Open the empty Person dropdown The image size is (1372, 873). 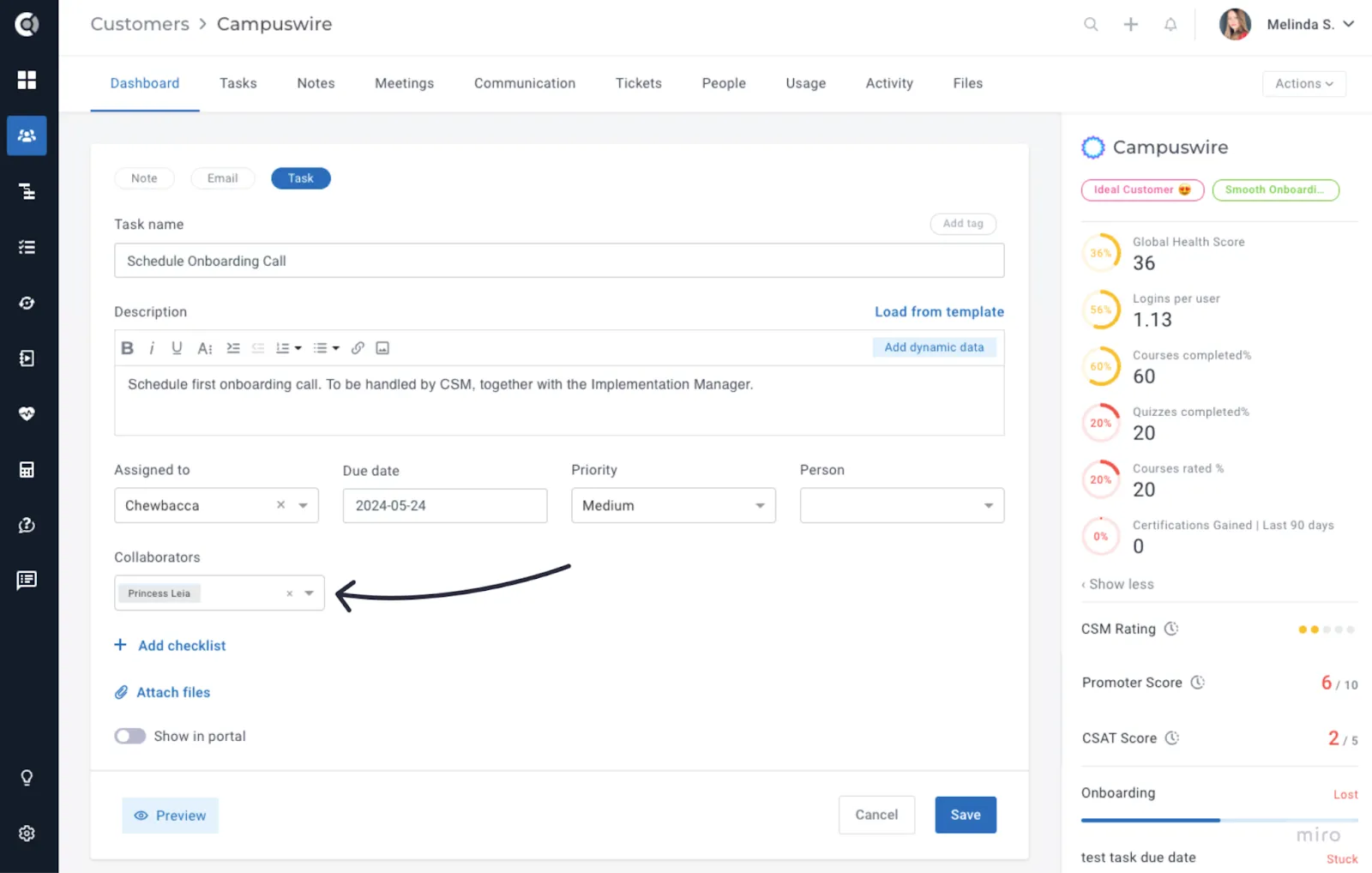[902, 506]
